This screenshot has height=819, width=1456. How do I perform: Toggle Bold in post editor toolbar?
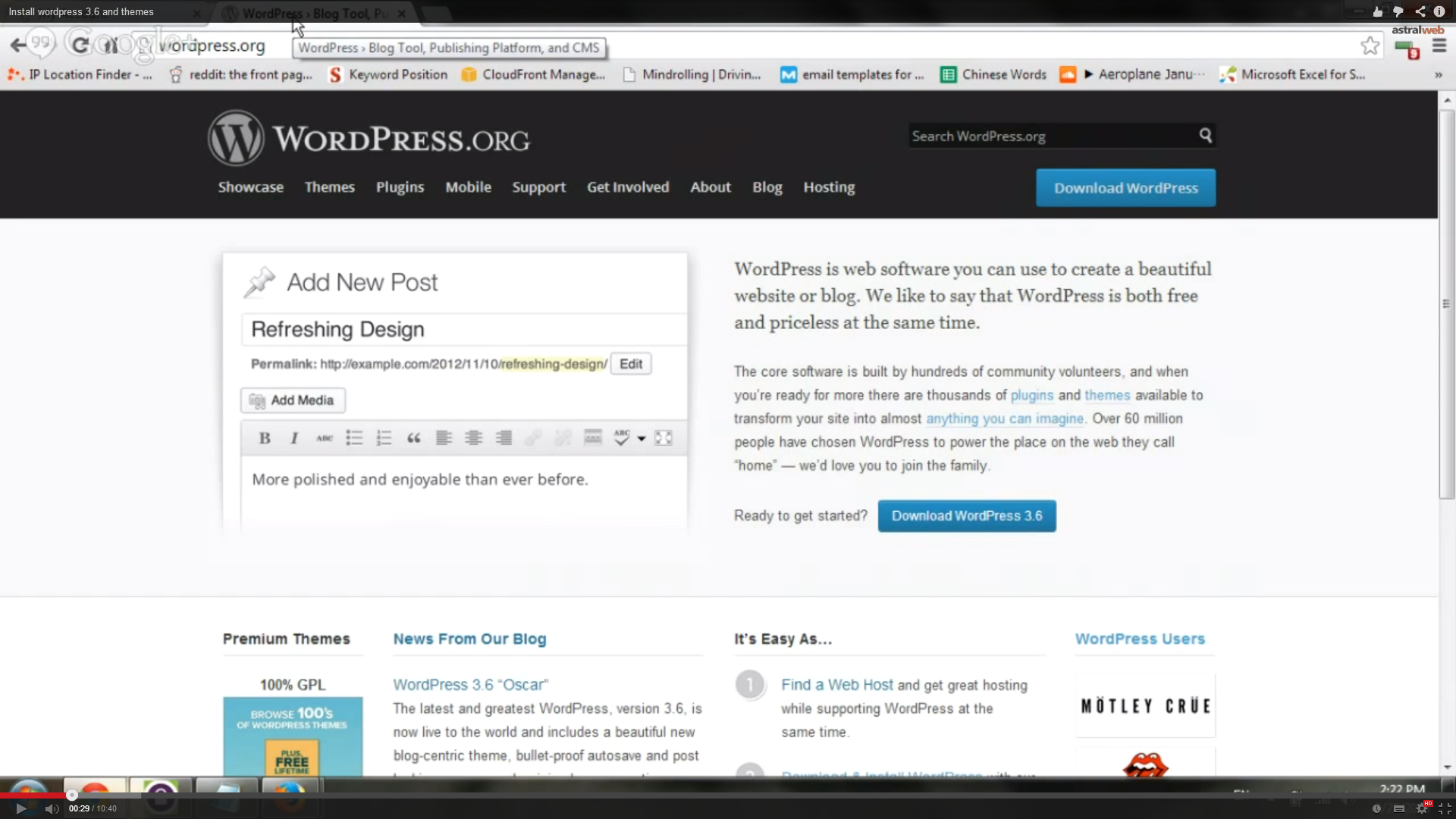pos(265,438)
